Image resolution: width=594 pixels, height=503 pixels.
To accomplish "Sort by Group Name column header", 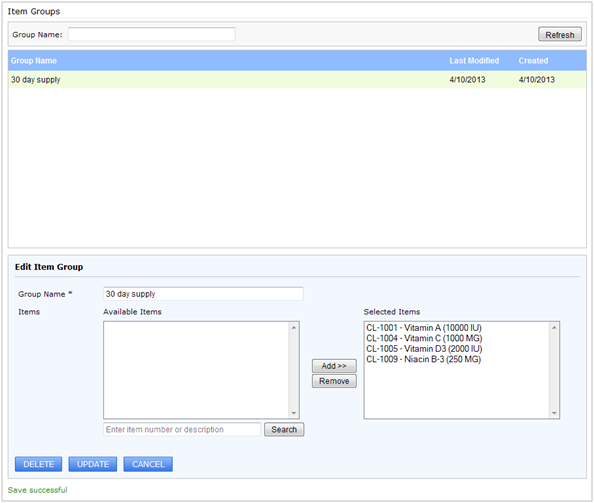I will point(34,61).
